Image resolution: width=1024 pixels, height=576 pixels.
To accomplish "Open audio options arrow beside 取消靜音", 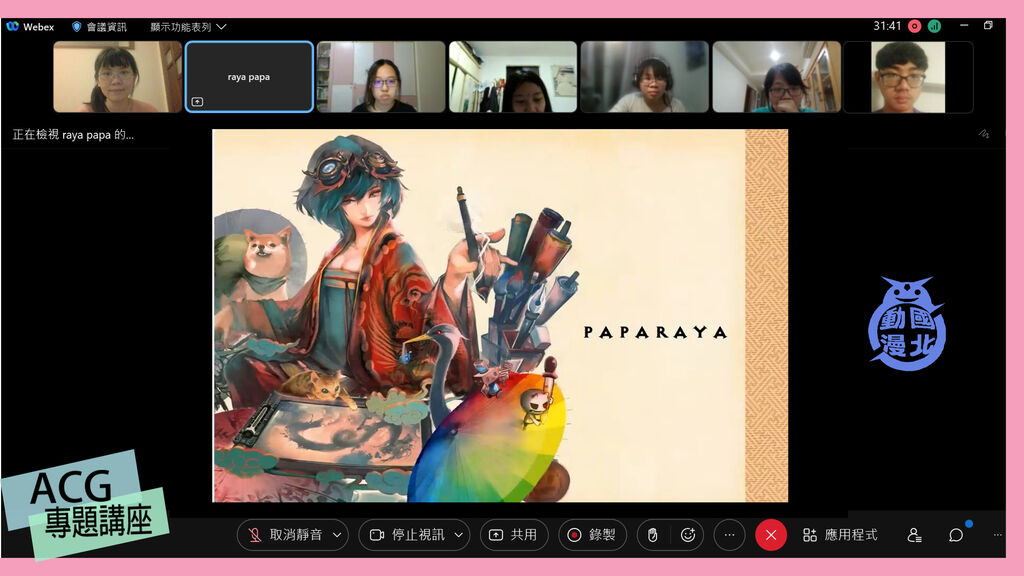I will [337, 535].
